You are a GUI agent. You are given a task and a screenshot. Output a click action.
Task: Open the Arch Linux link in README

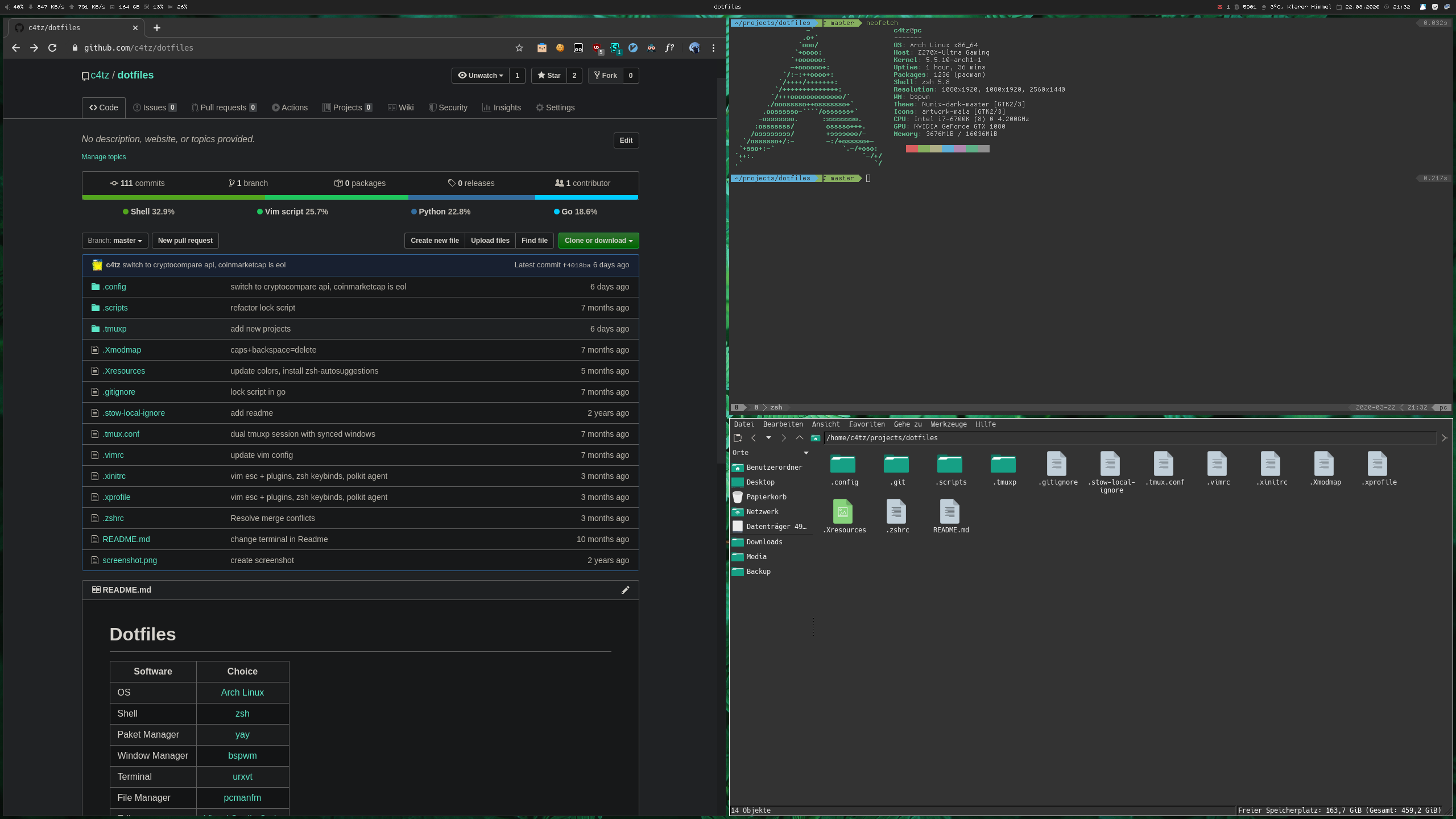[242, 692]
